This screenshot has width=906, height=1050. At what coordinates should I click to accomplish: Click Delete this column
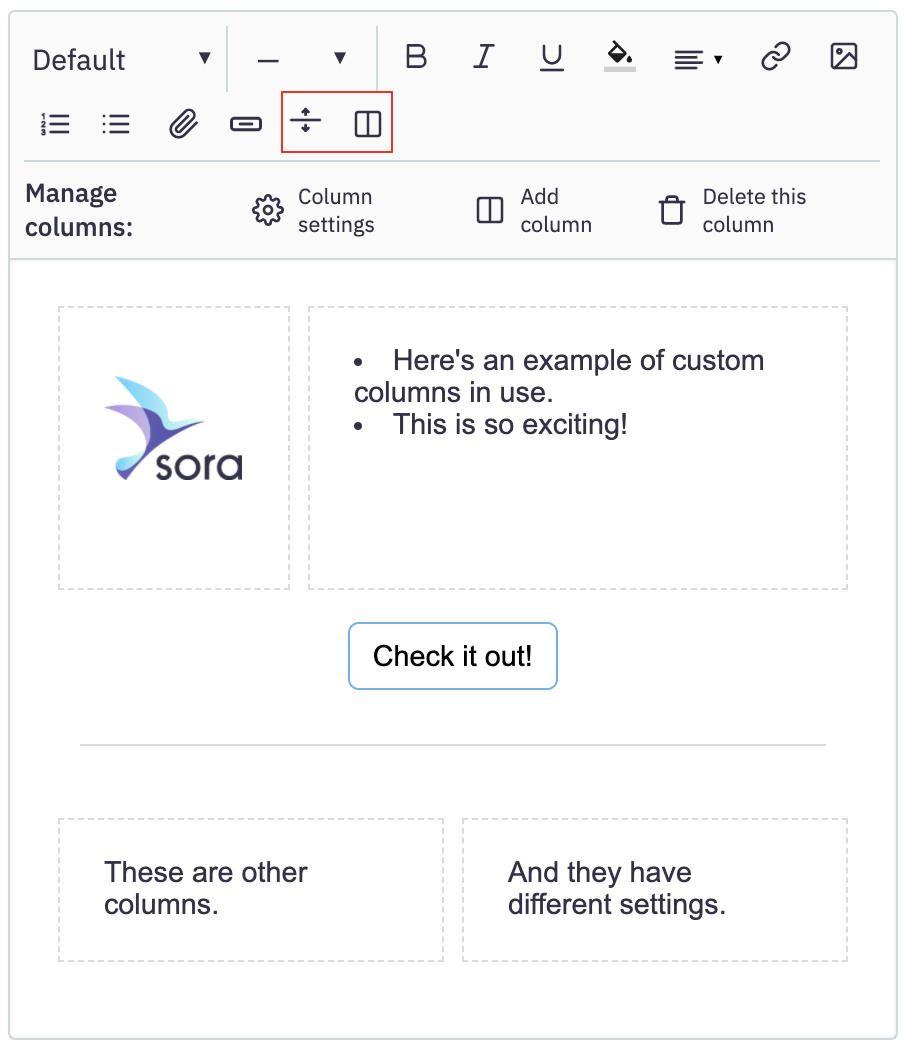pyautogui.click(x=733, y=210)
